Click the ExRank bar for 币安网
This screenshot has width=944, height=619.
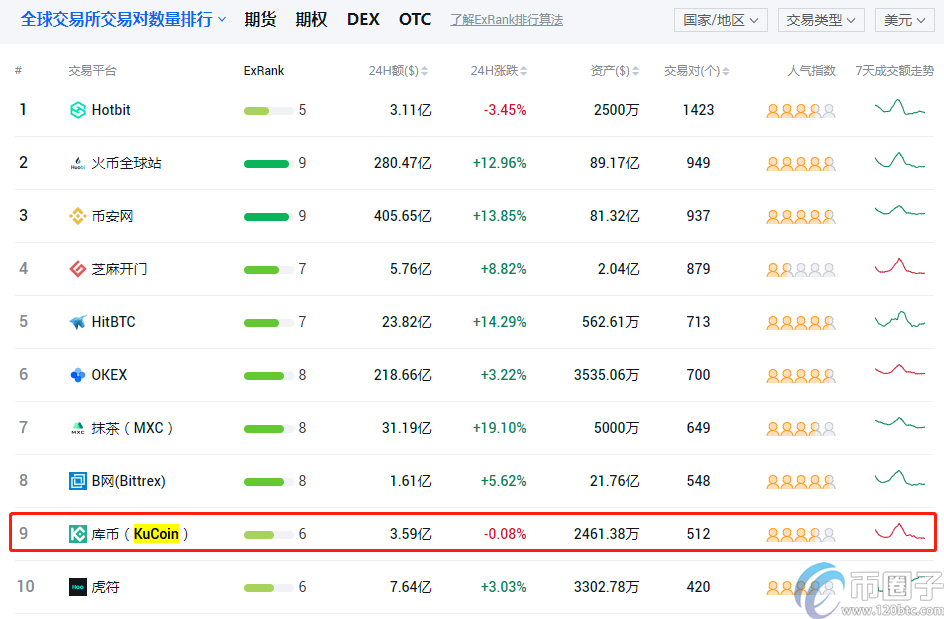[267, 216]
